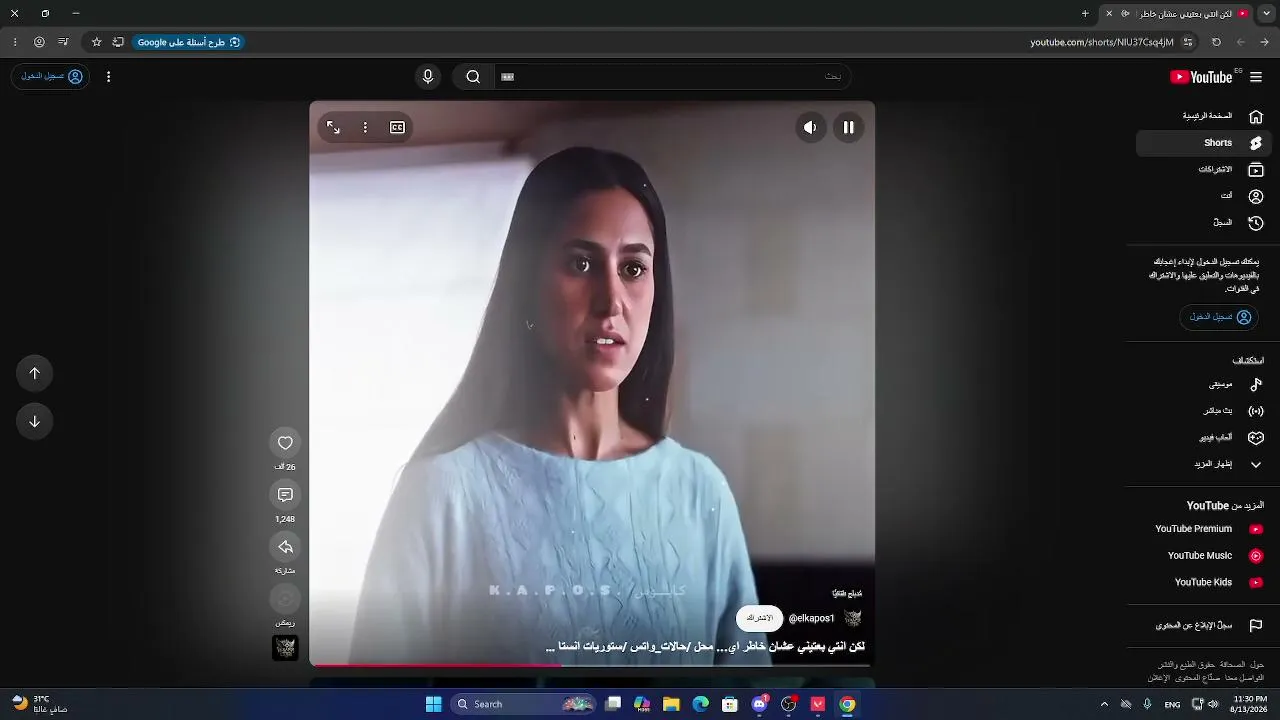Viewport: 1280px width, 720px height.
Task: Click the youtube.com address bar URL
Action: click(1102, 42)
